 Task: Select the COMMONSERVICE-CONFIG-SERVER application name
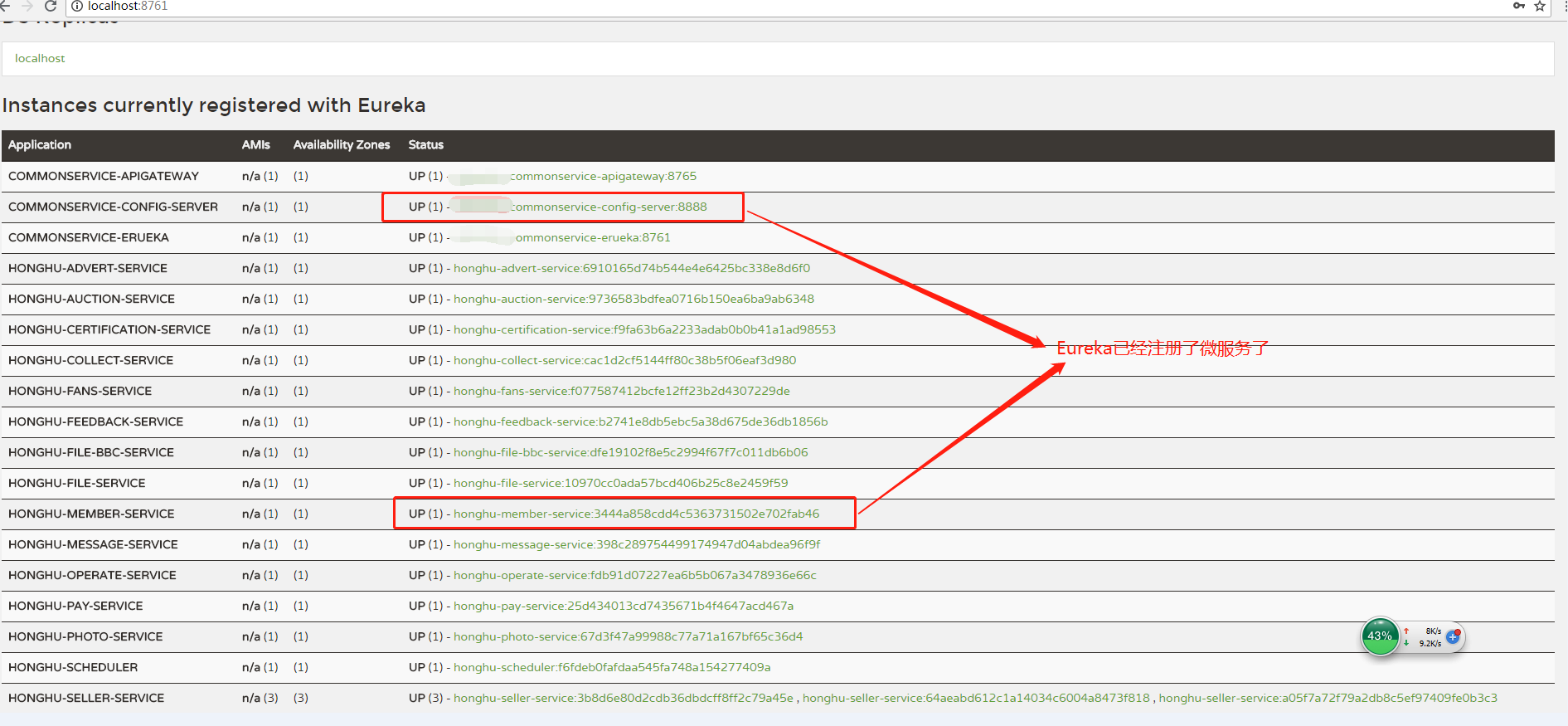[x=113, y=207]
